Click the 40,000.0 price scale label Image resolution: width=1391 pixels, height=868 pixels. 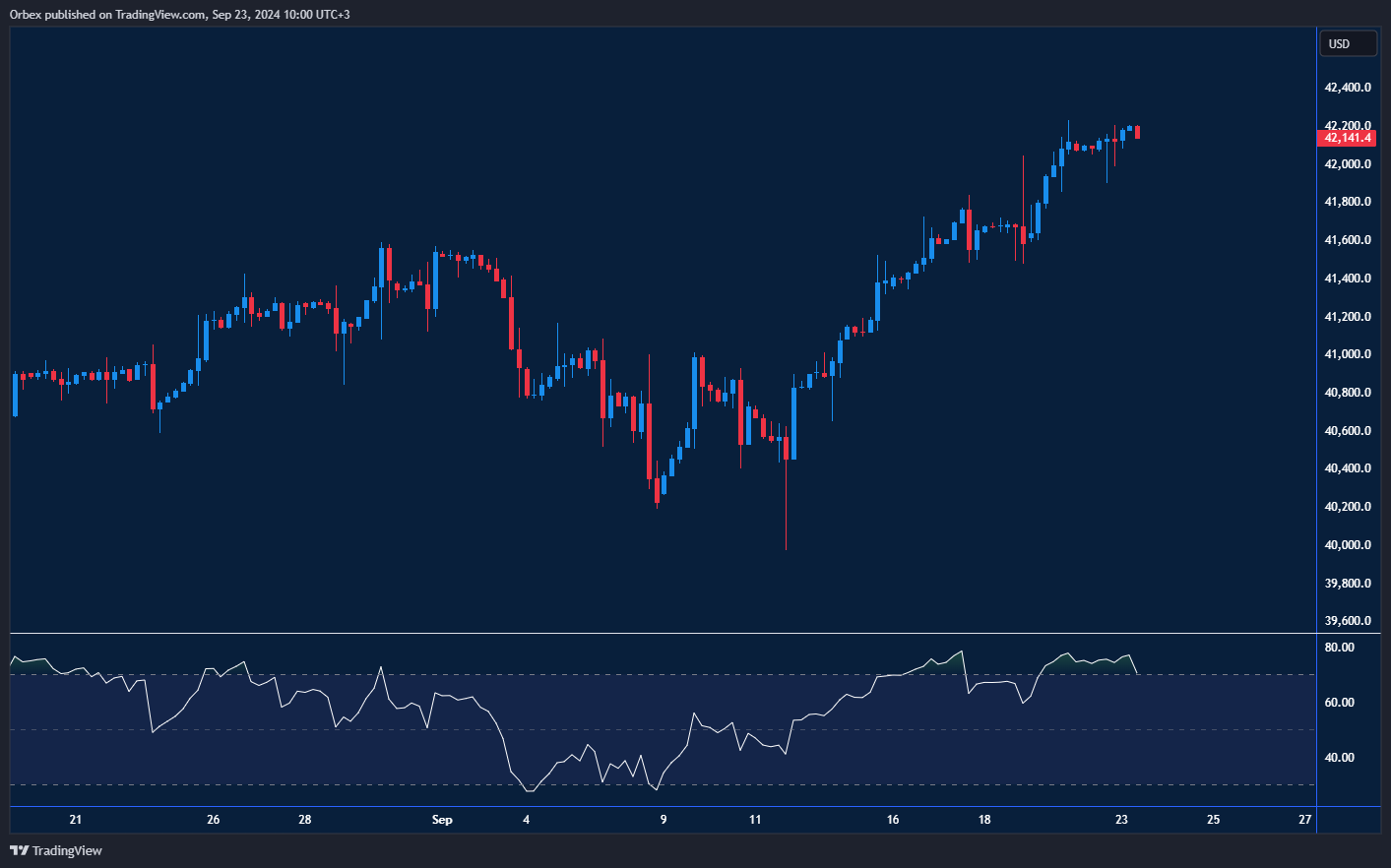[1347, 545]
